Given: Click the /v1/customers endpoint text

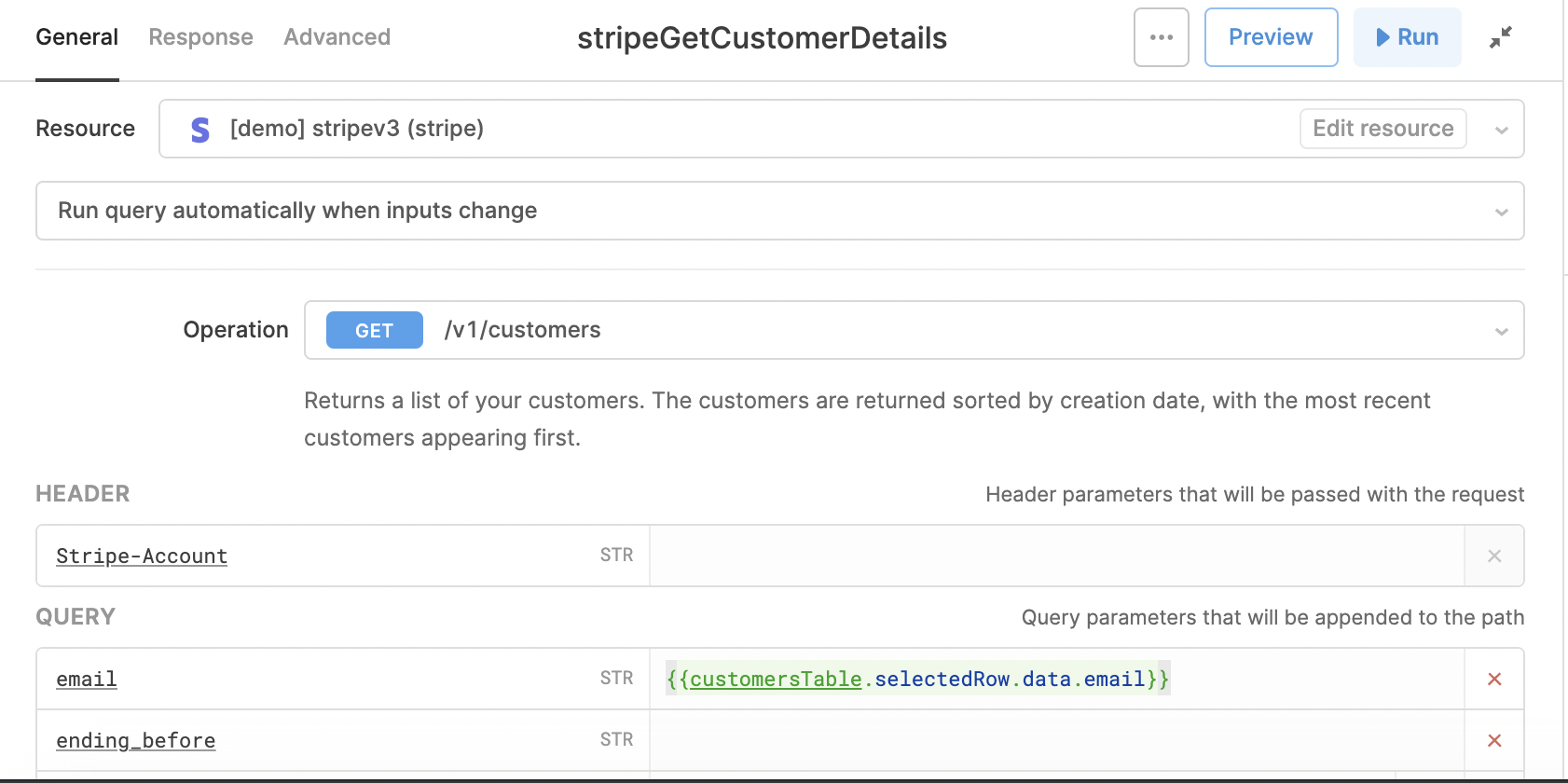Looking at the screenshot, I should [x=522, y=330].
